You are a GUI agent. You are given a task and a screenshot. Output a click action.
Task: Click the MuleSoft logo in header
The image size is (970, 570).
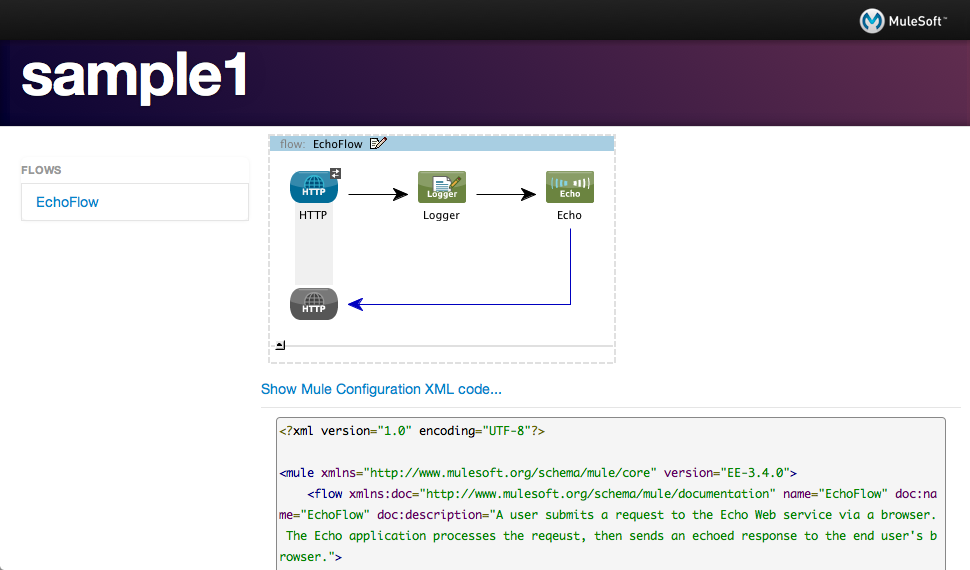pyautogui.click(x=904, y=20)
